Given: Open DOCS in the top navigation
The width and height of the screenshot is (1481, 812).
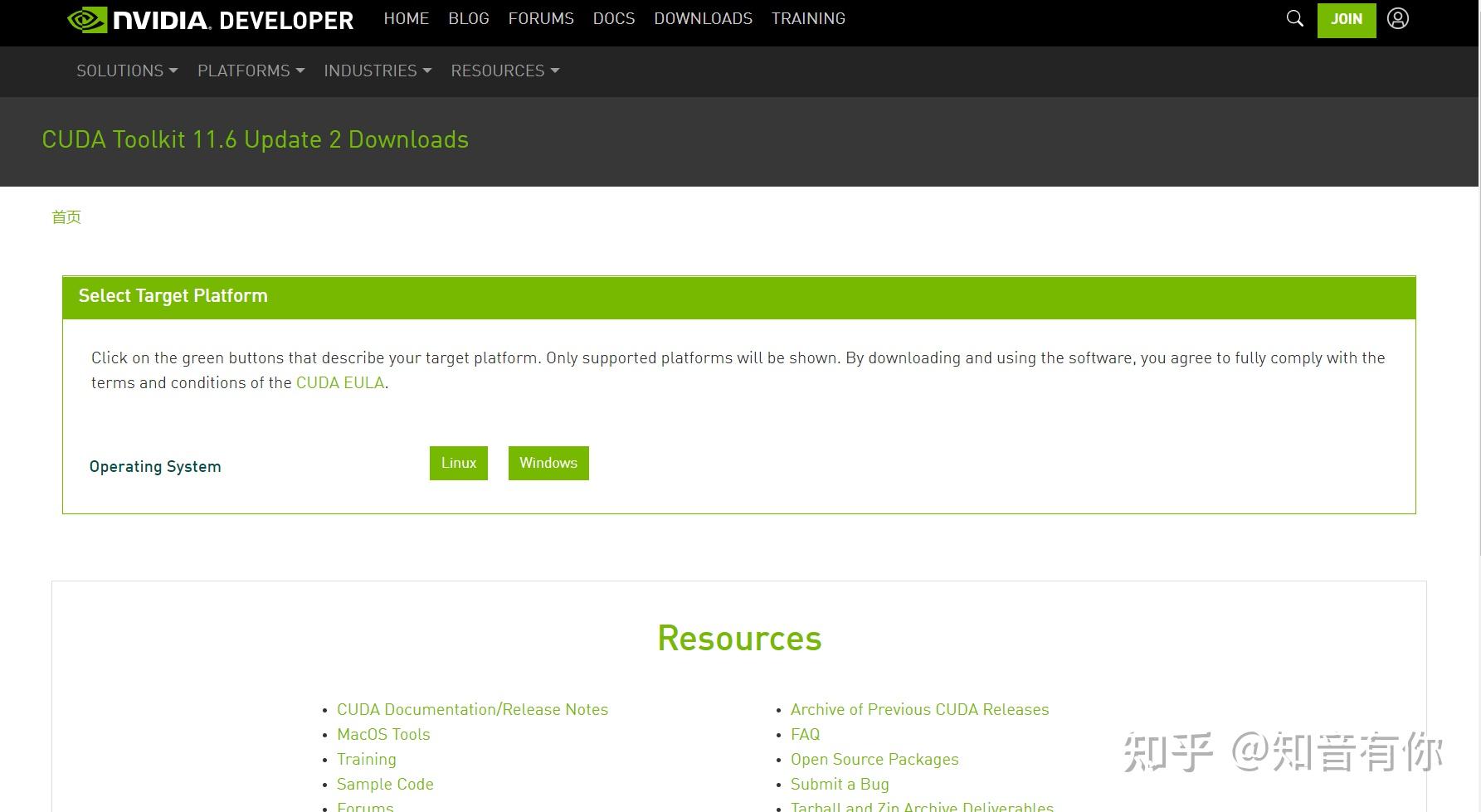Looking at the screenshot, I should pos(614,18).
